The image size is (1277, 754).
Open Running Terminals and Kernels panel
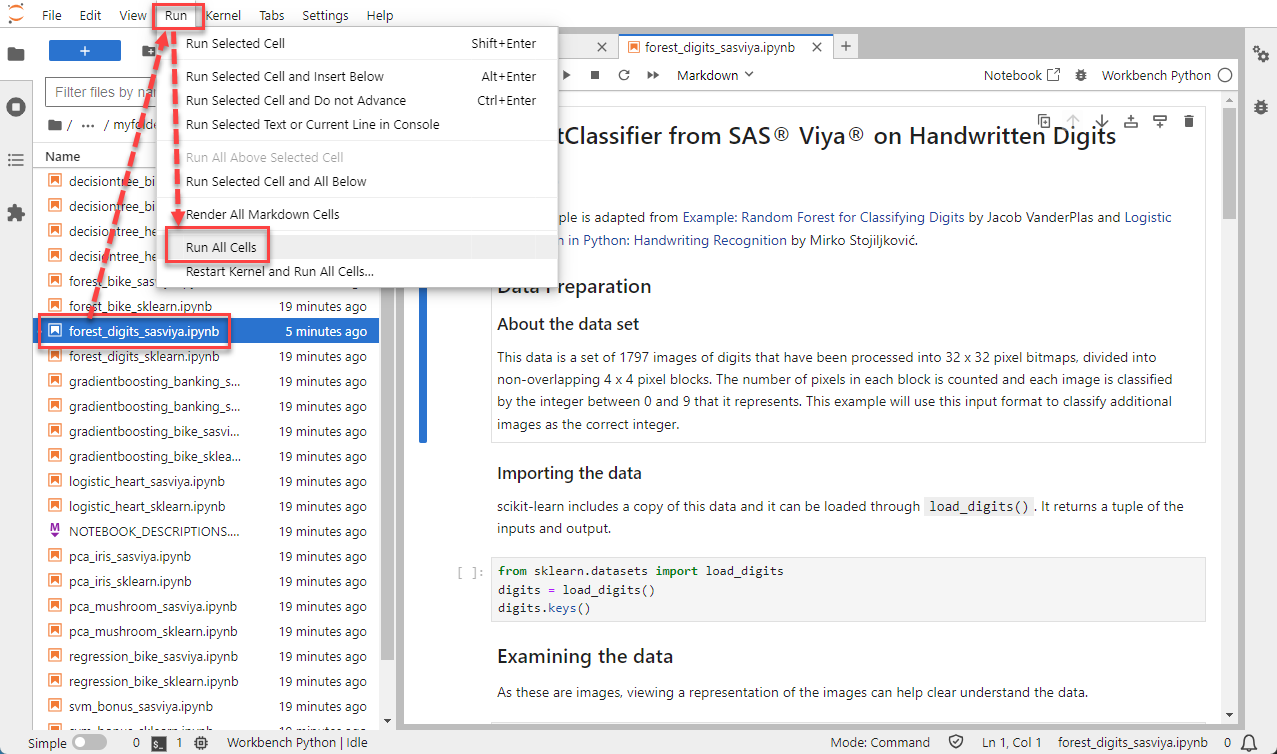tap(16, 107)
